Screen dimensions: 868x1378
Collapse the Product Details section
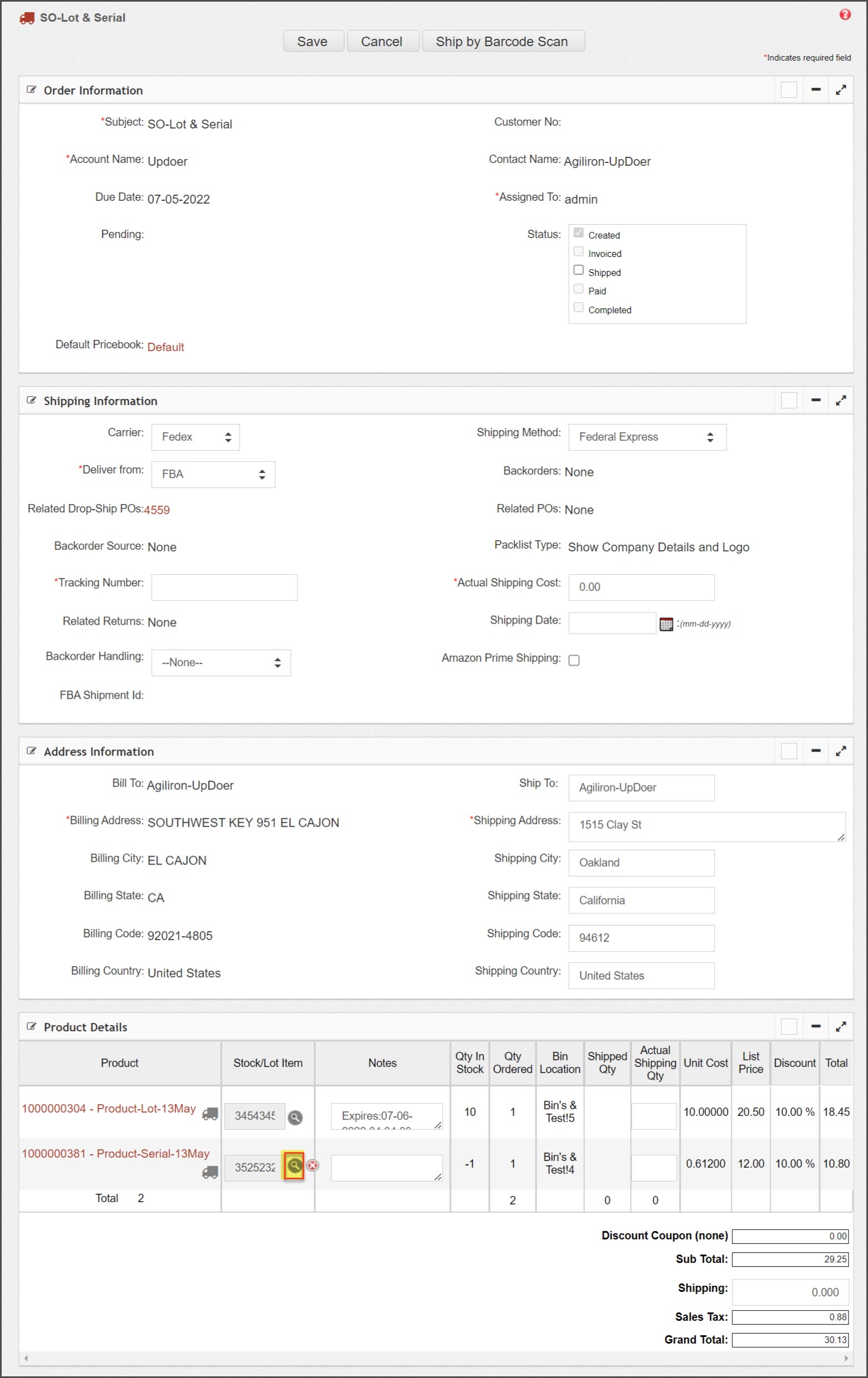[x=815, y=1026]
